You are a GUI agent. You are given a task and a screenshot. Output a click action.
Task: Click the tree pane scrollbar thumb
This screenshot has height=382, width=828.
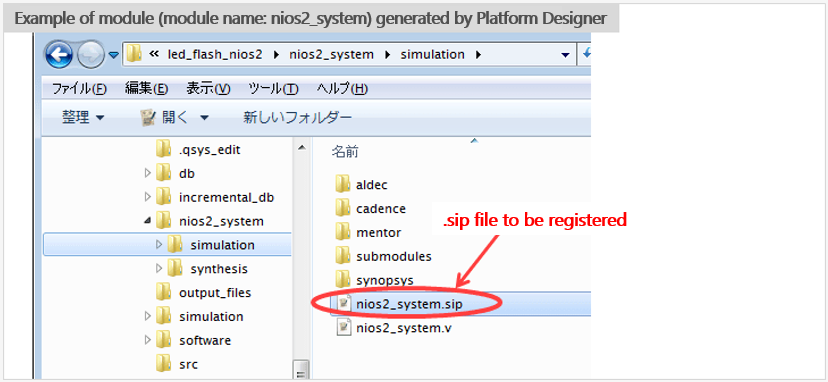302,369
